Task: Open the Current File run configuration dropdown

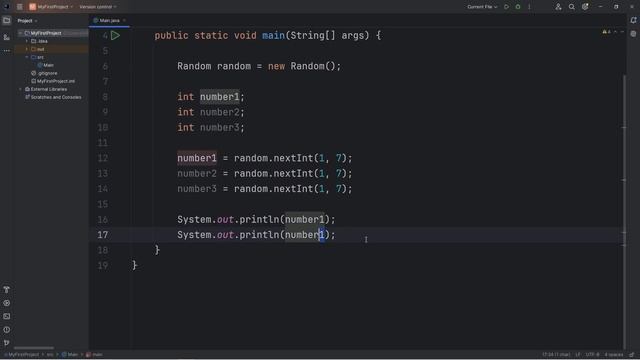Action: pos(482,7)
